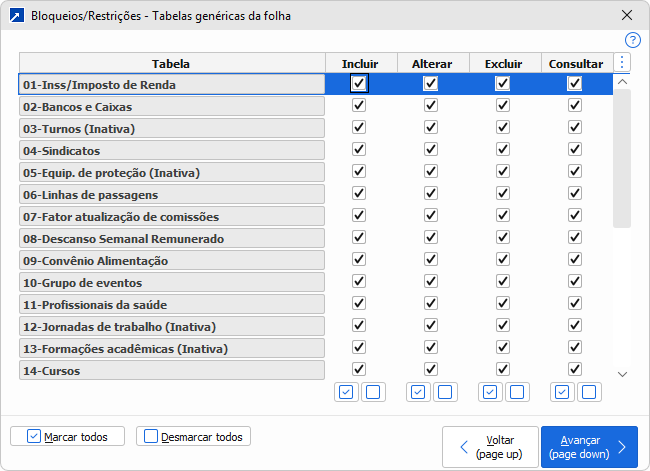
Task: Uncheck all in the Consultar column
Action: (588, 392)
